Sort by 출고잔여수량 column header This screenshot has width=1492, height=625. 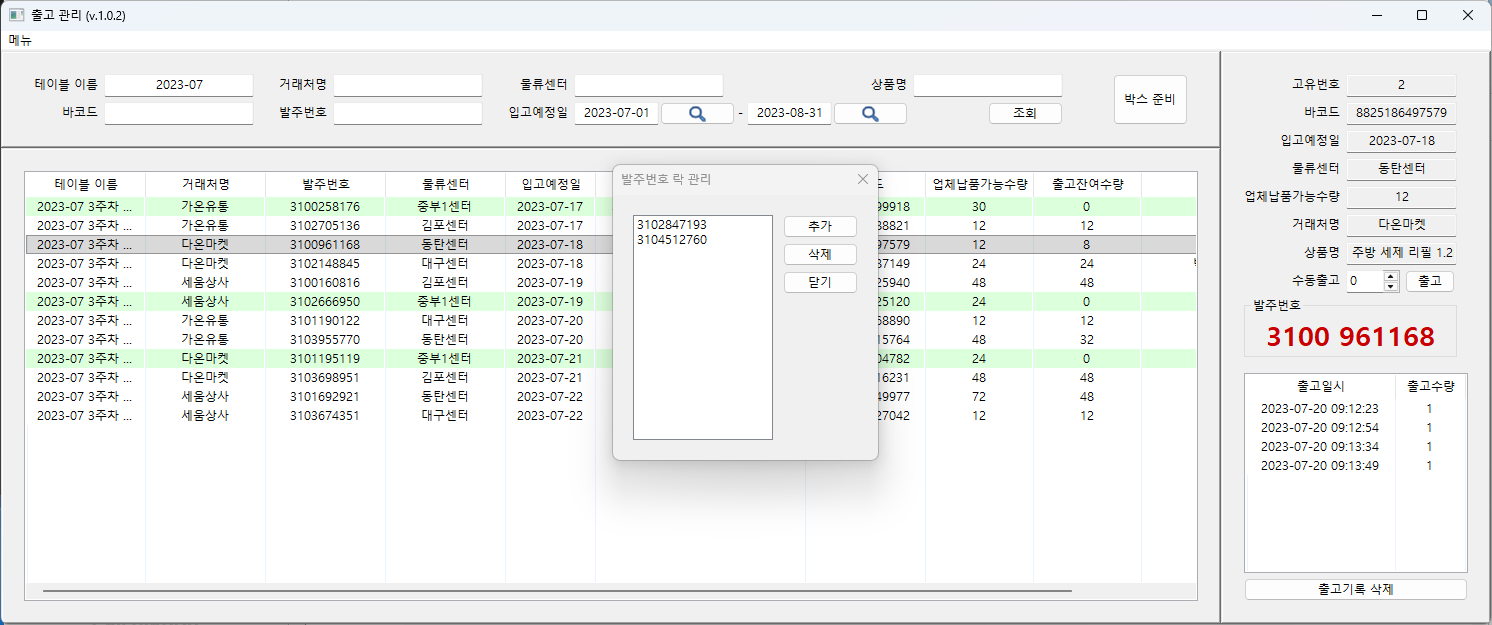tap(1088, 184)
